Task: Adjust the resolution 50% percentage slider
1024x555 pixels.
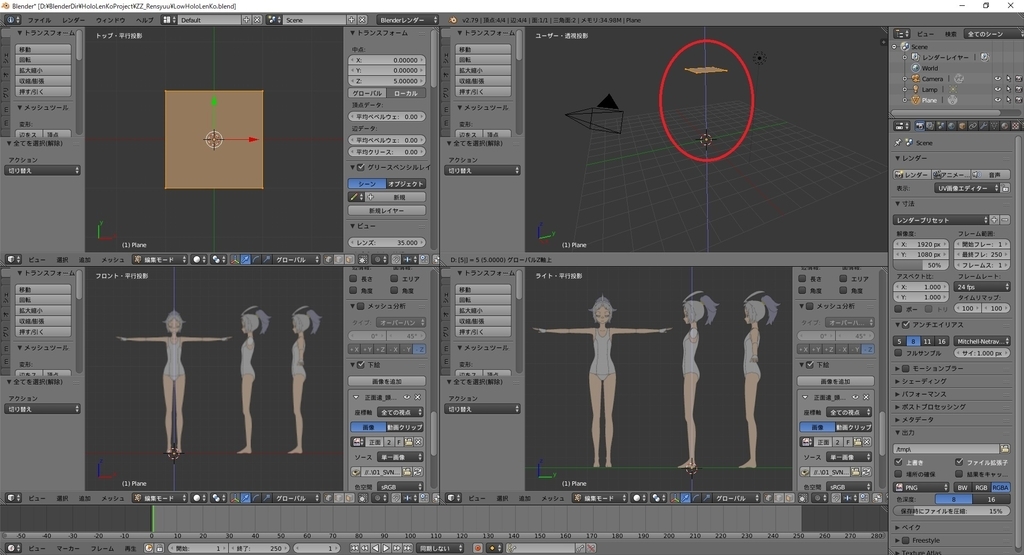Action: 921,265
